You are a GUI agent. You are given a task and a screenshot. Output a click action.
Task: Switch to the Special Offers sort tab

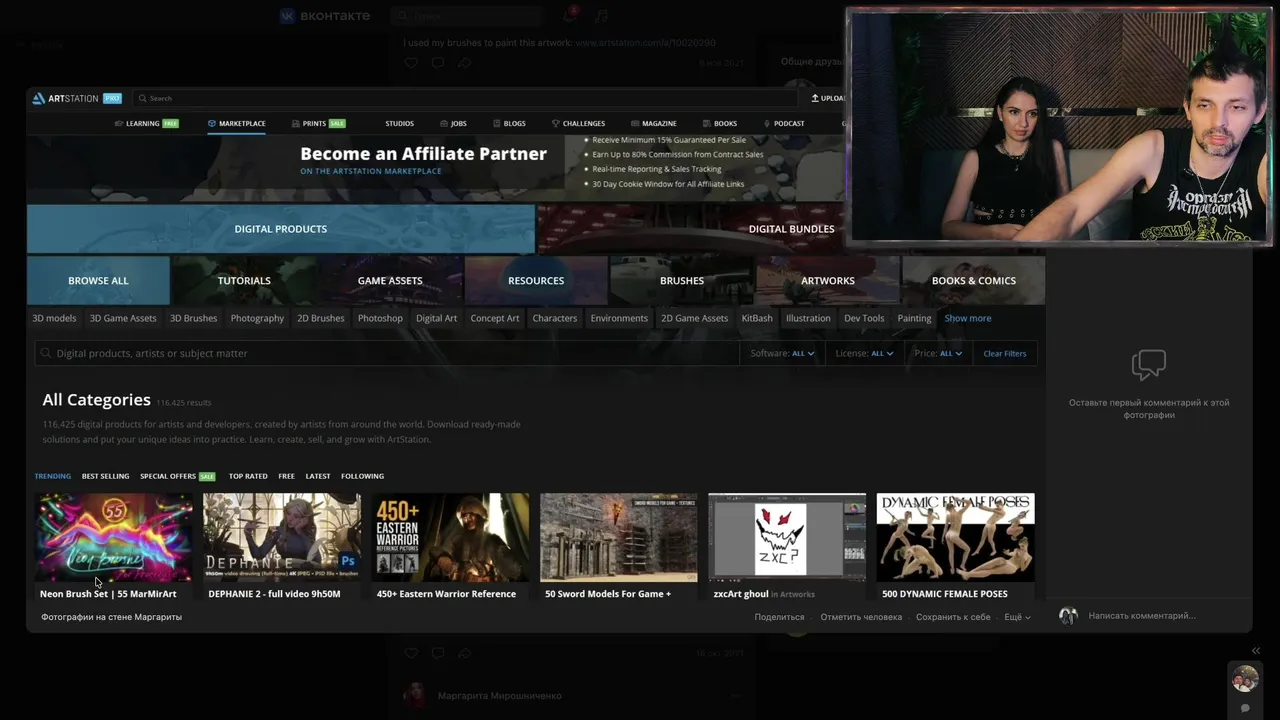coord(177,476)
